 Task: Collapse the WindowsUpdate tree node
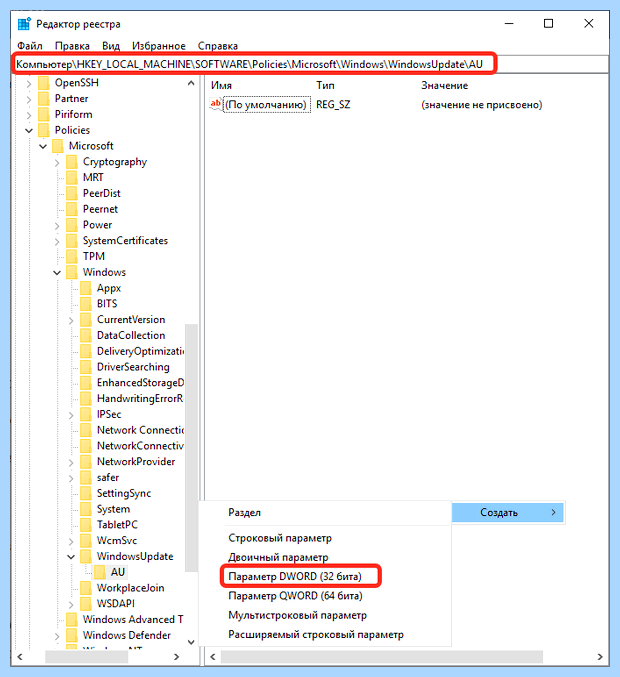(71, 557)
